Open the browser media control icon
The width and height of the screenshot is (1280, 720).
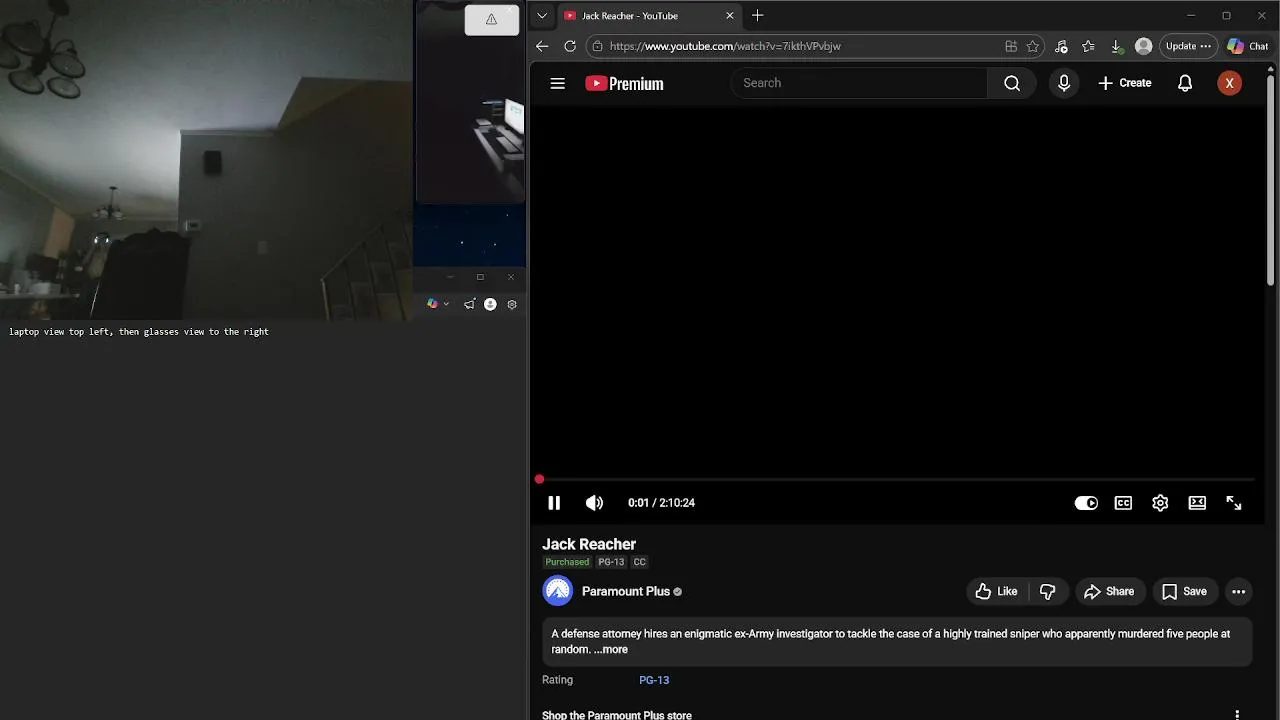(1061, 46)
